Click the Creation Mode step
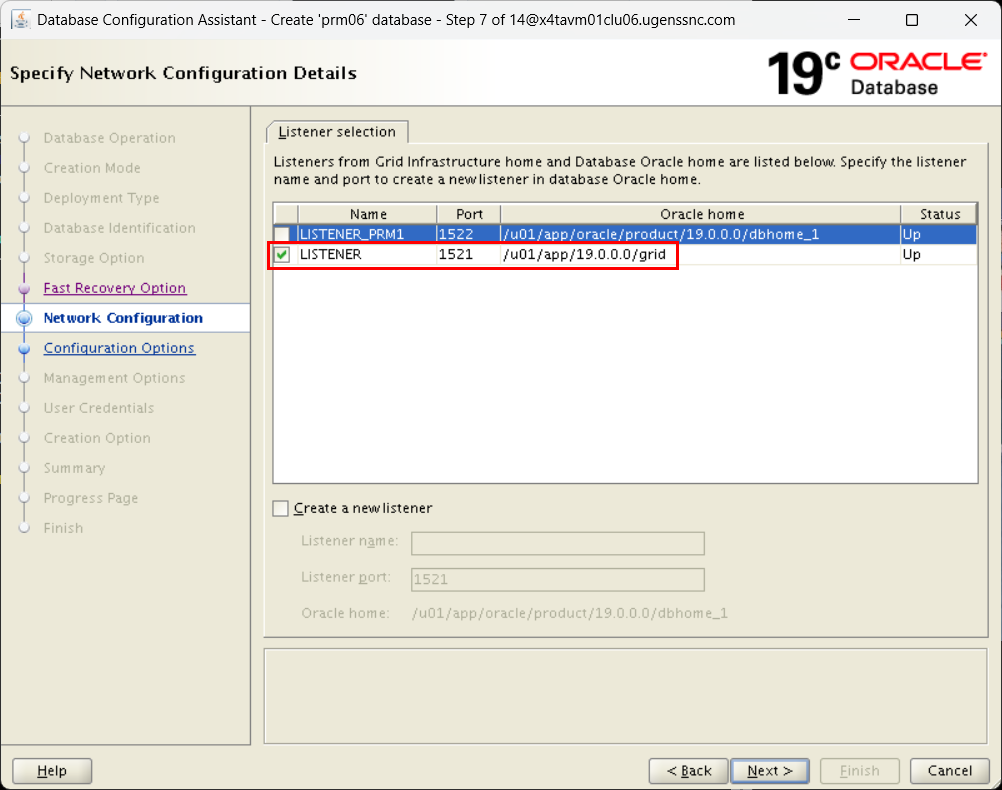The image size is (1002, 790). click(x=92, y=168)
